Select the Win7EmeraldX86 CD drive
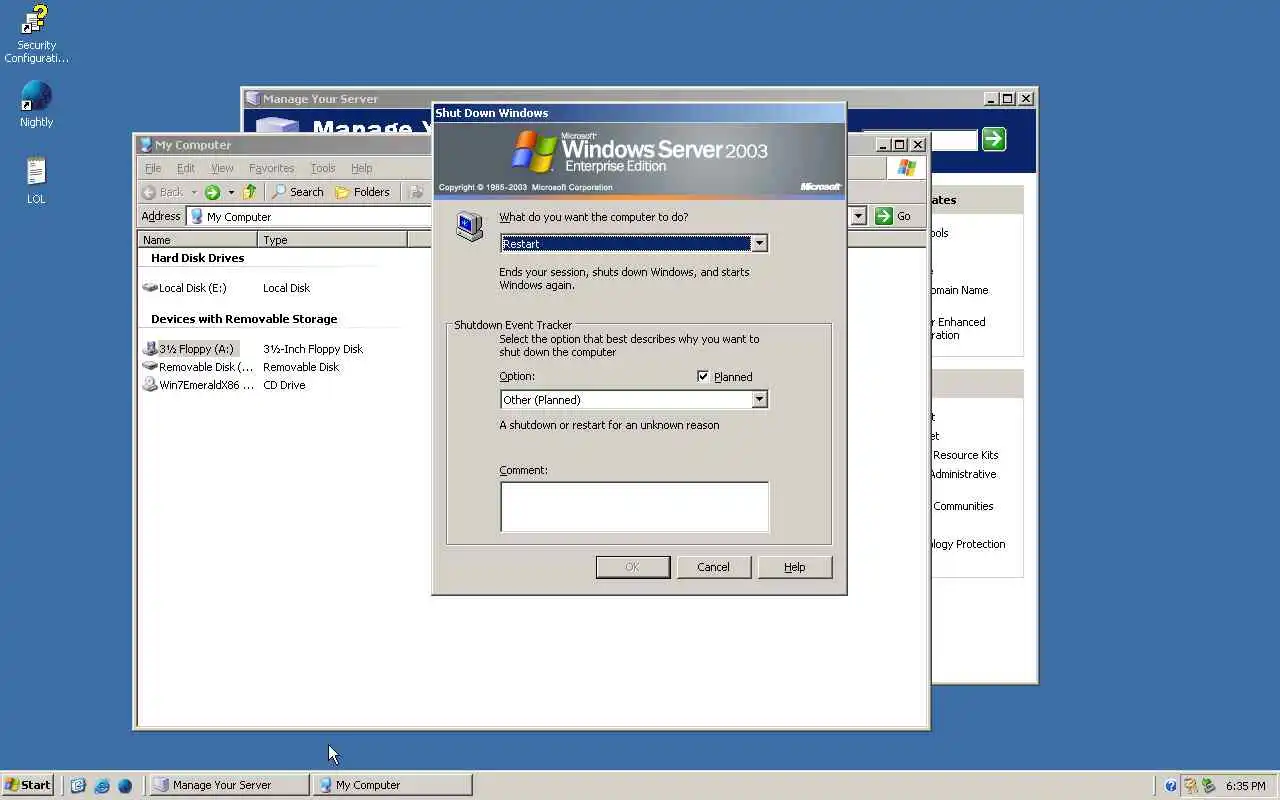 198,385
